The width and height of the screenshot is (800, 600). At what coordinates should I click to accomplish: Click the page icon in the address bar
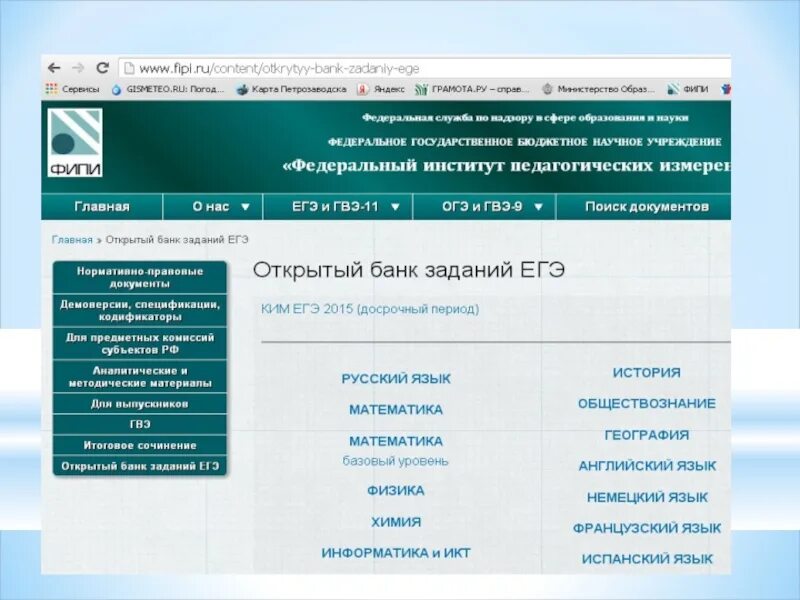coord(130,68)
